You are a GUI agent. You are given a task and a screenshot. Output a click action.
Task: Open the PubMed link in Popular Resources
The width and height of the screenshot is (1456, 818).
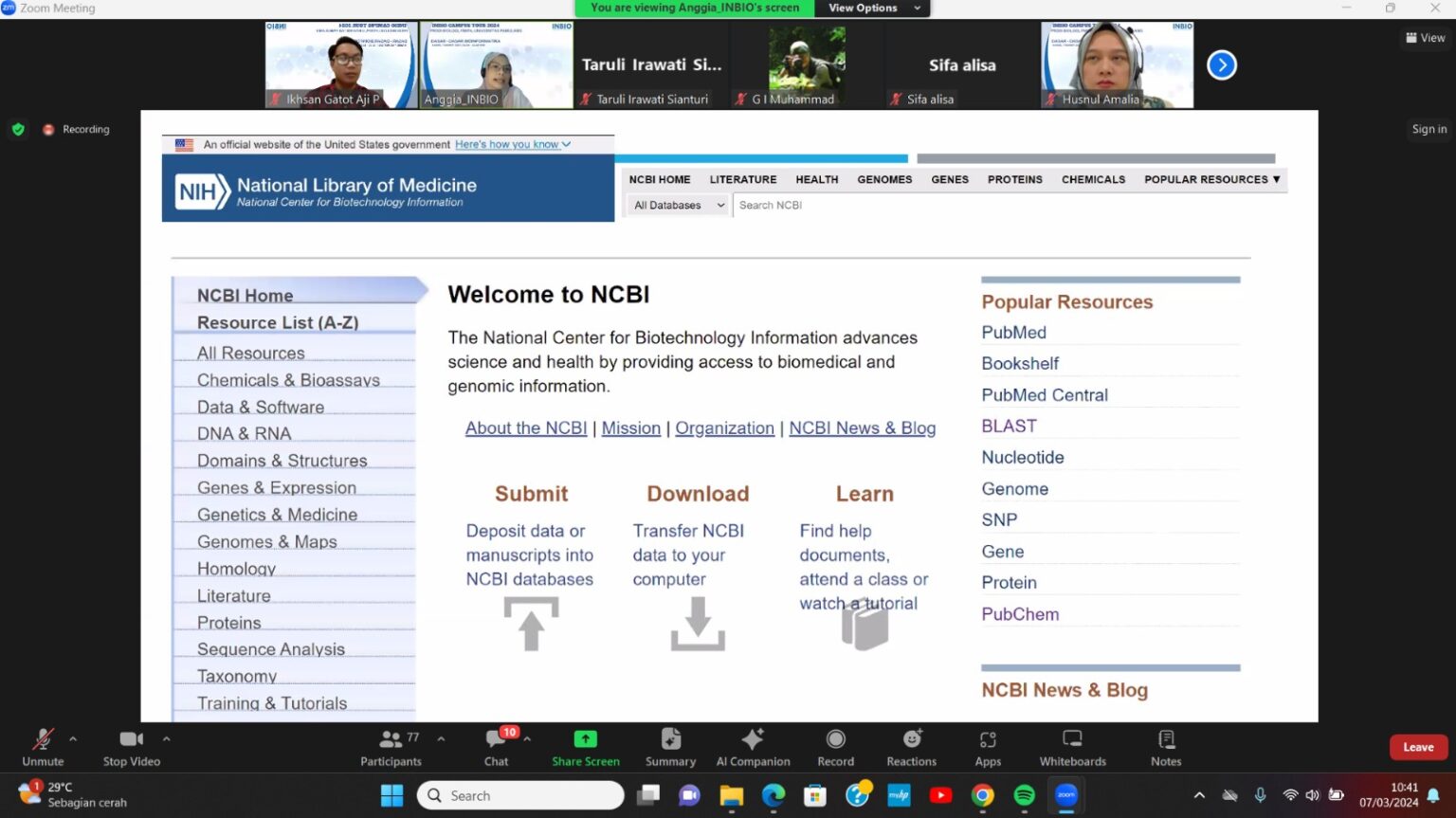tap(1014, 333)
